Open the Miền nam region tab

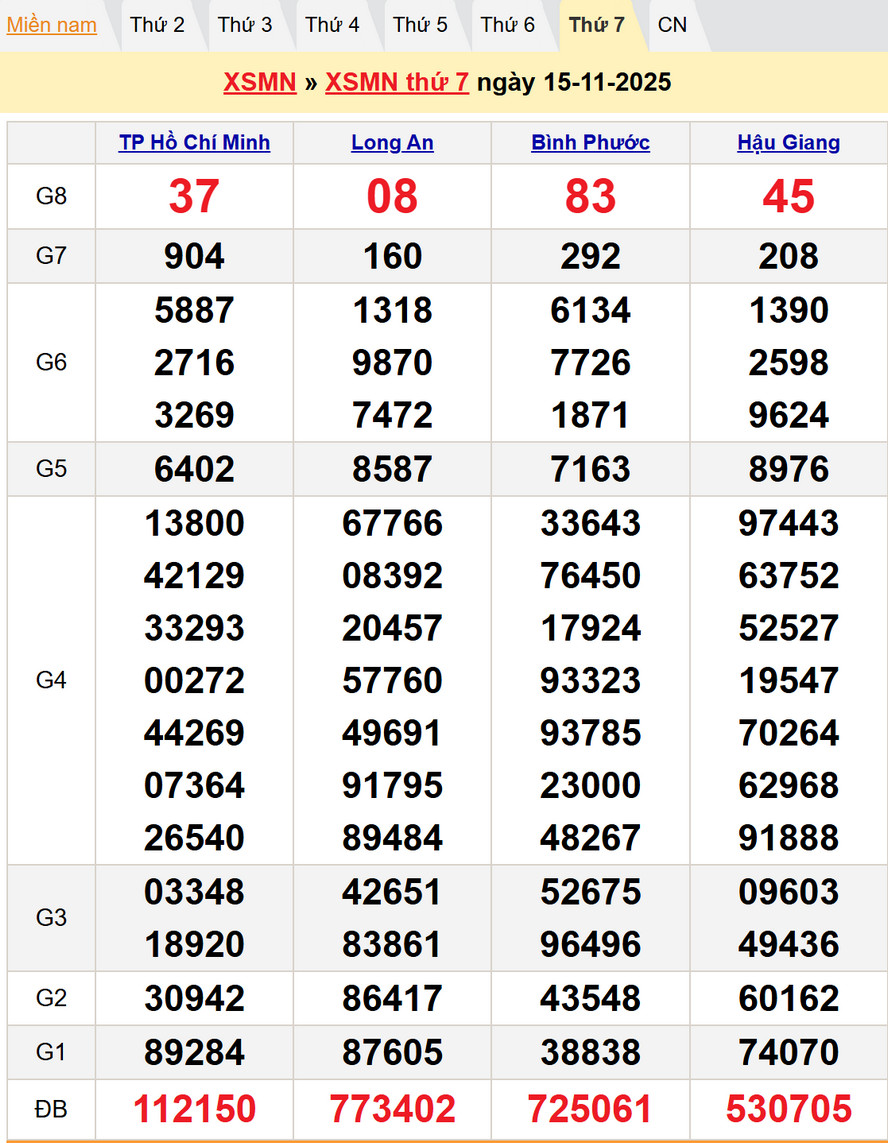point(52,25)
